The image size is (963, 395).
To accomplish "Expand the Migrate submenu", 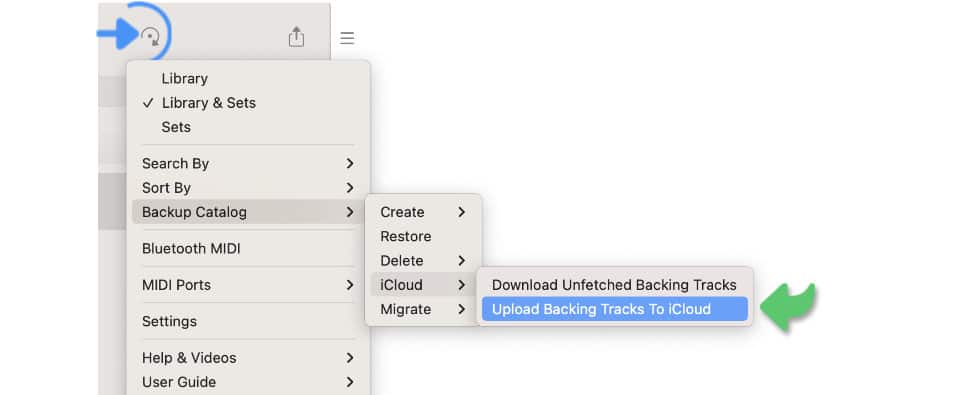I will pos(423,309).
